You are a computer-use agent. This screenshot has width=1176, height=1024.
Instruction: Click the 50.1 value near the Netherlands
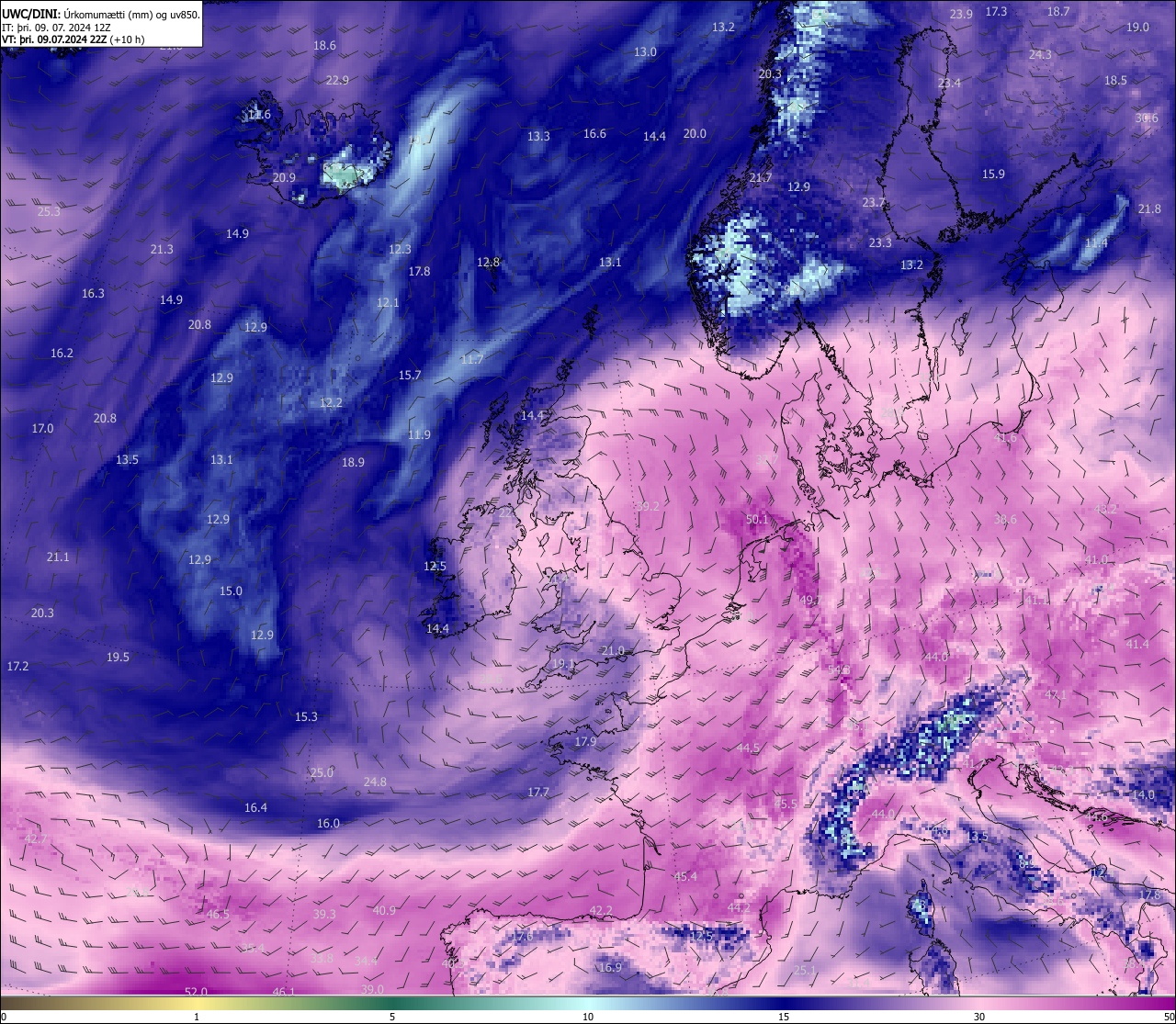tap(757, 520)
